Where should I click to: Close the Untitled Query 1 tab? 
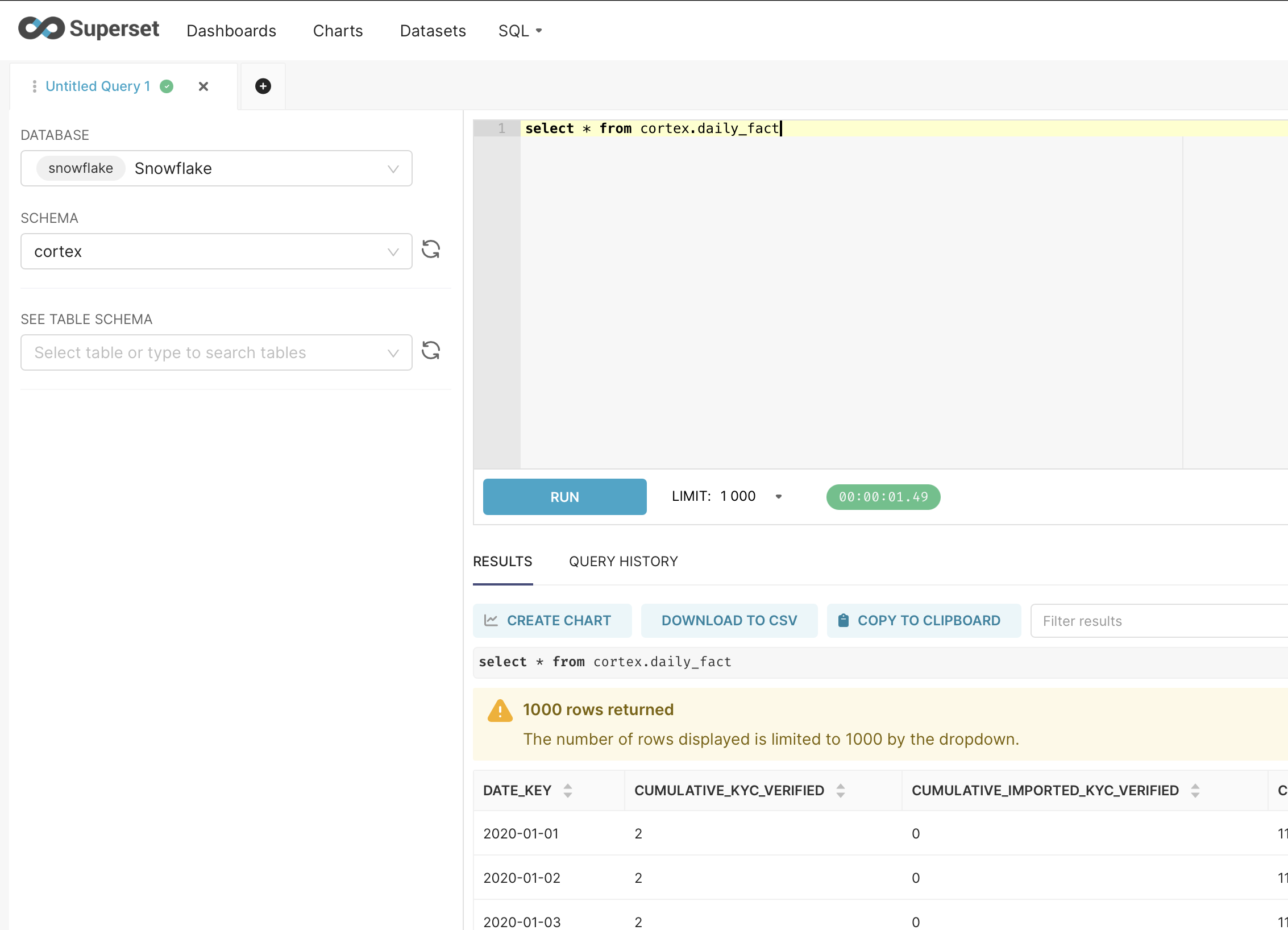pyautogui.click(x=203, y=86)
